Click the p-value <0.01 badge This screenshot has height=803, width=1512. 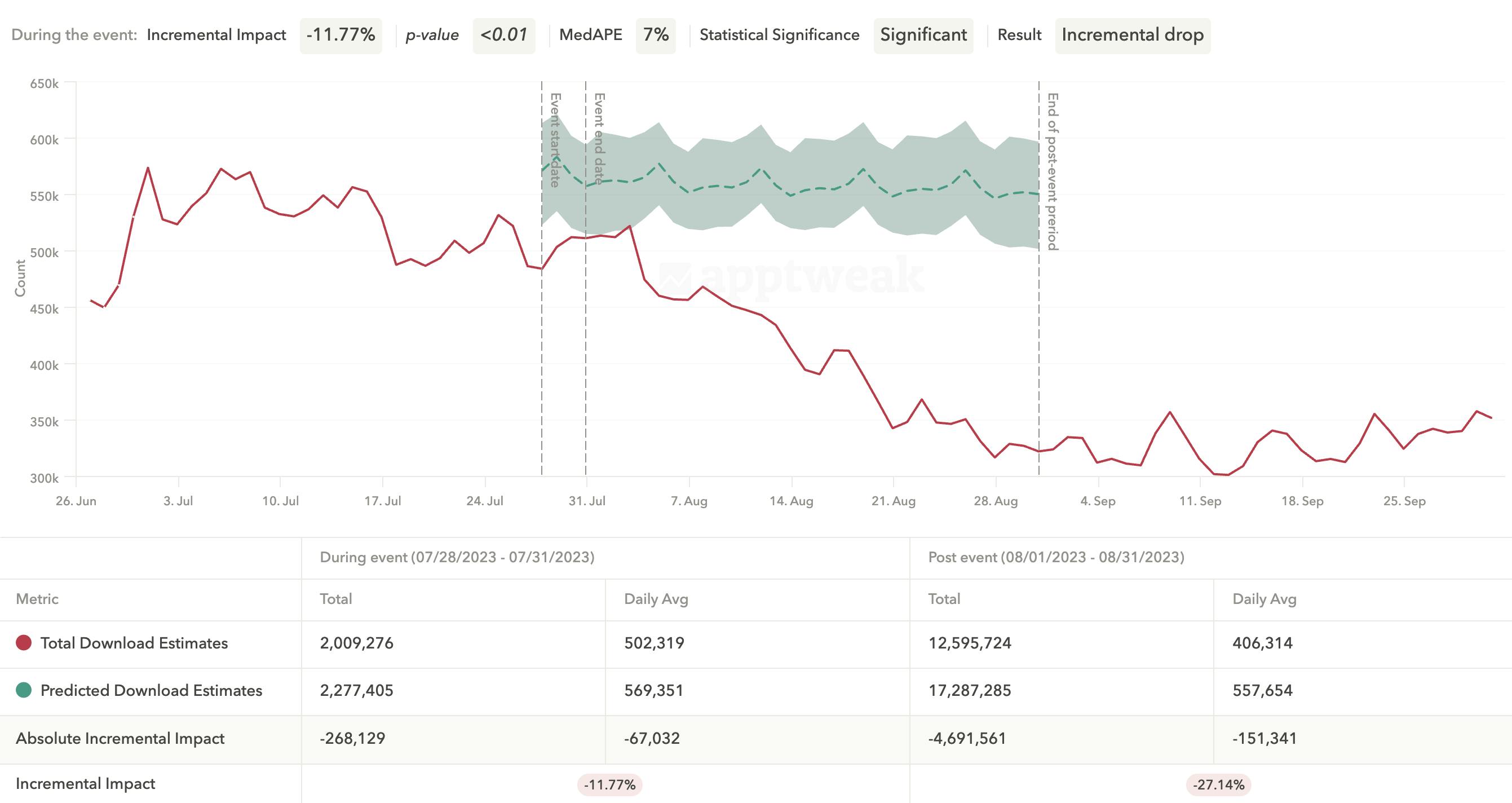coord(505,35)
